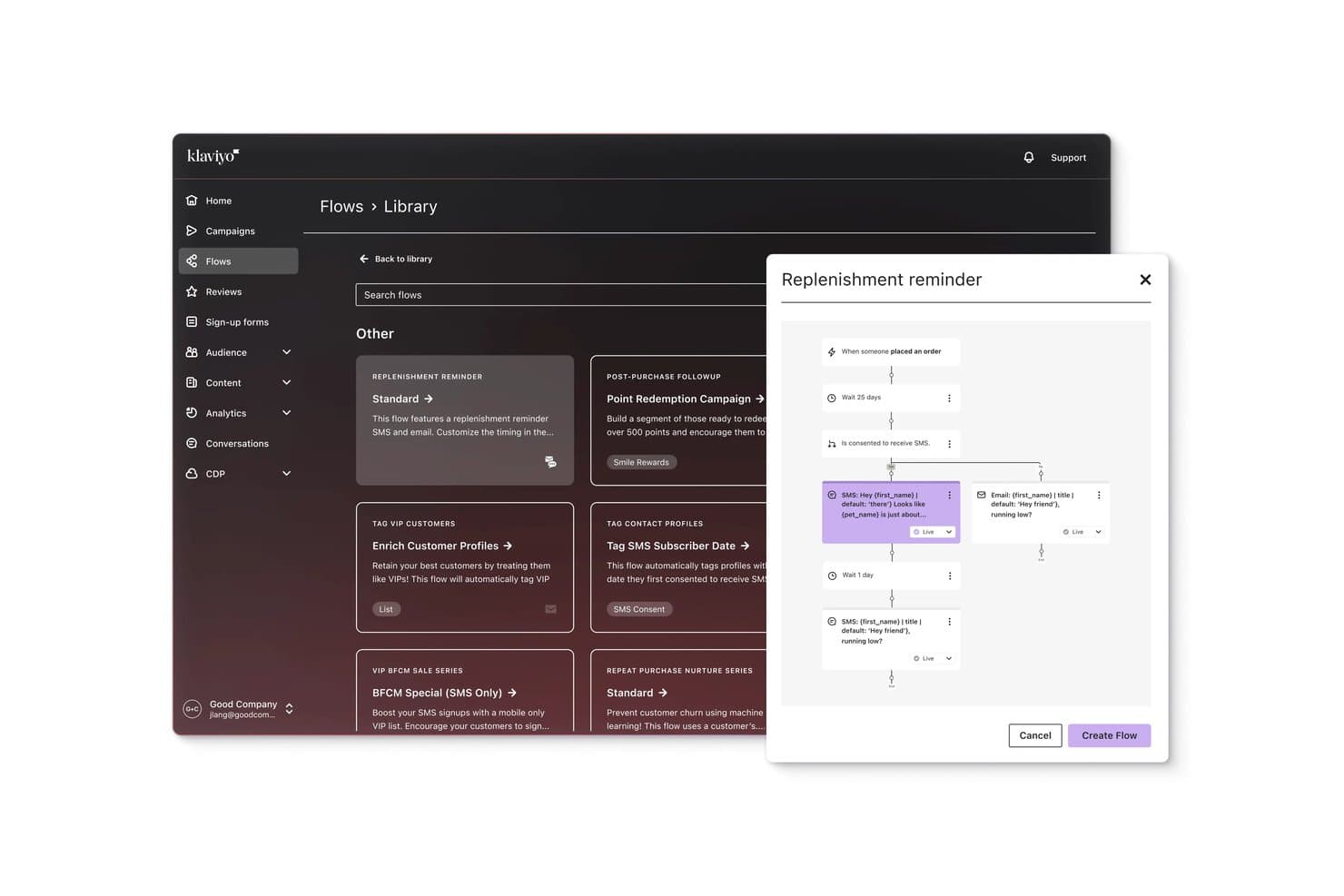Image resolution: width=1344 pixels, height=896 pixels.
Task: Open options for Wait 25 days step
Action: [x=949, y=398]
